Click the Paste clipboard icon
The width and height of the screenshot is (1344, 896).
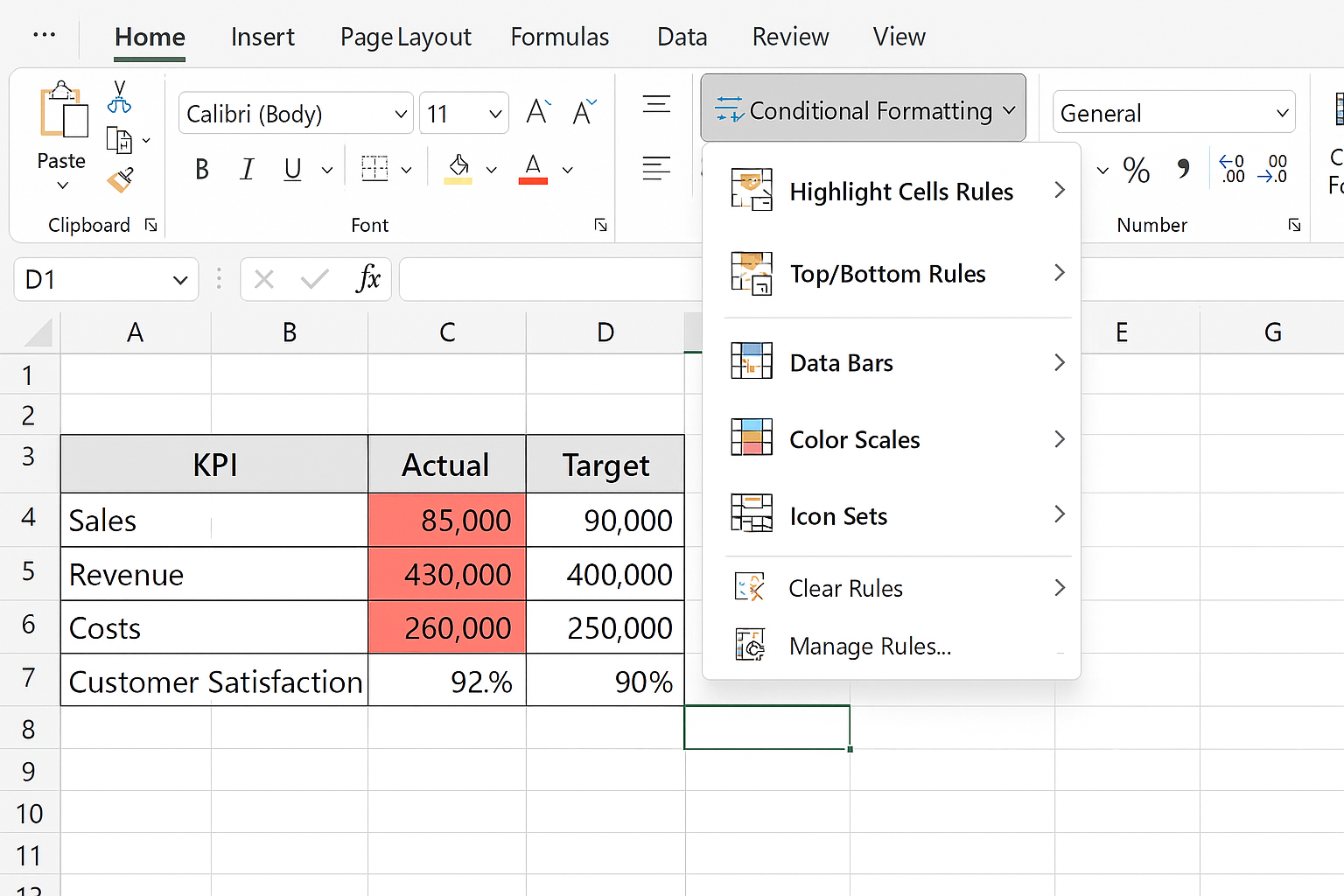(x=63, y=110)
